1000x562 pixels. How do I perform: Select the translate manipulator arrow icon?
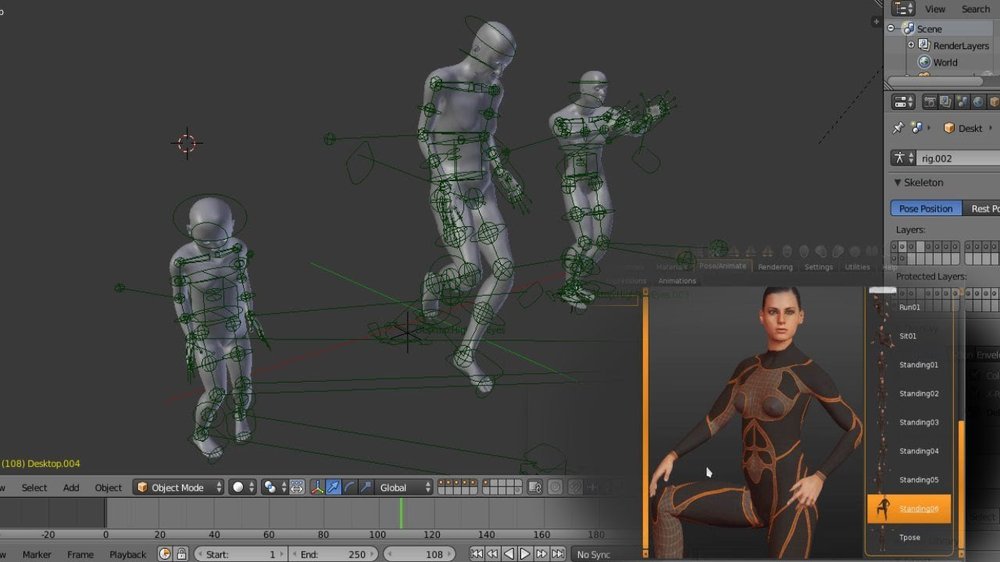333,487
